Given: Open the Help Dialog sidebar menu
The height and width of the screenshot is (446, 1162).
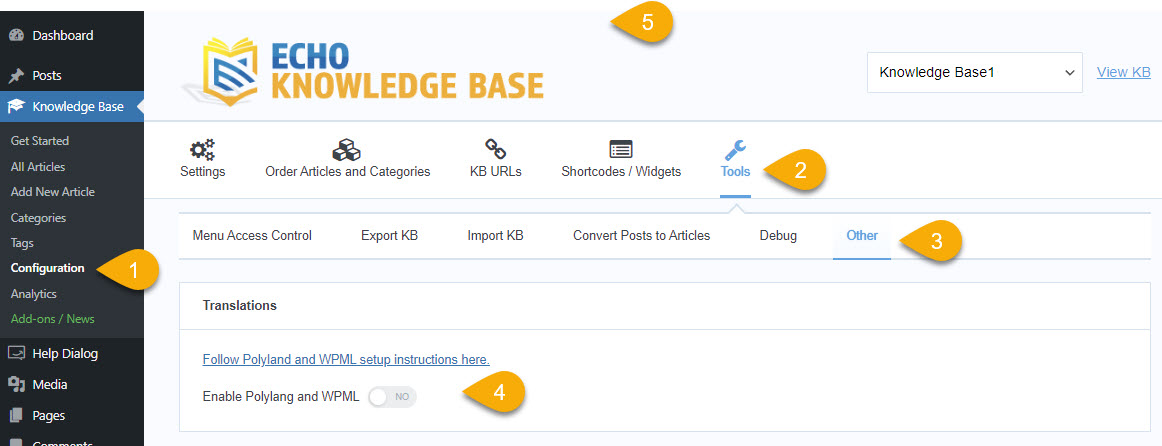Looking at the screenshot, I should pyautogui.click(x=64, y=353).
